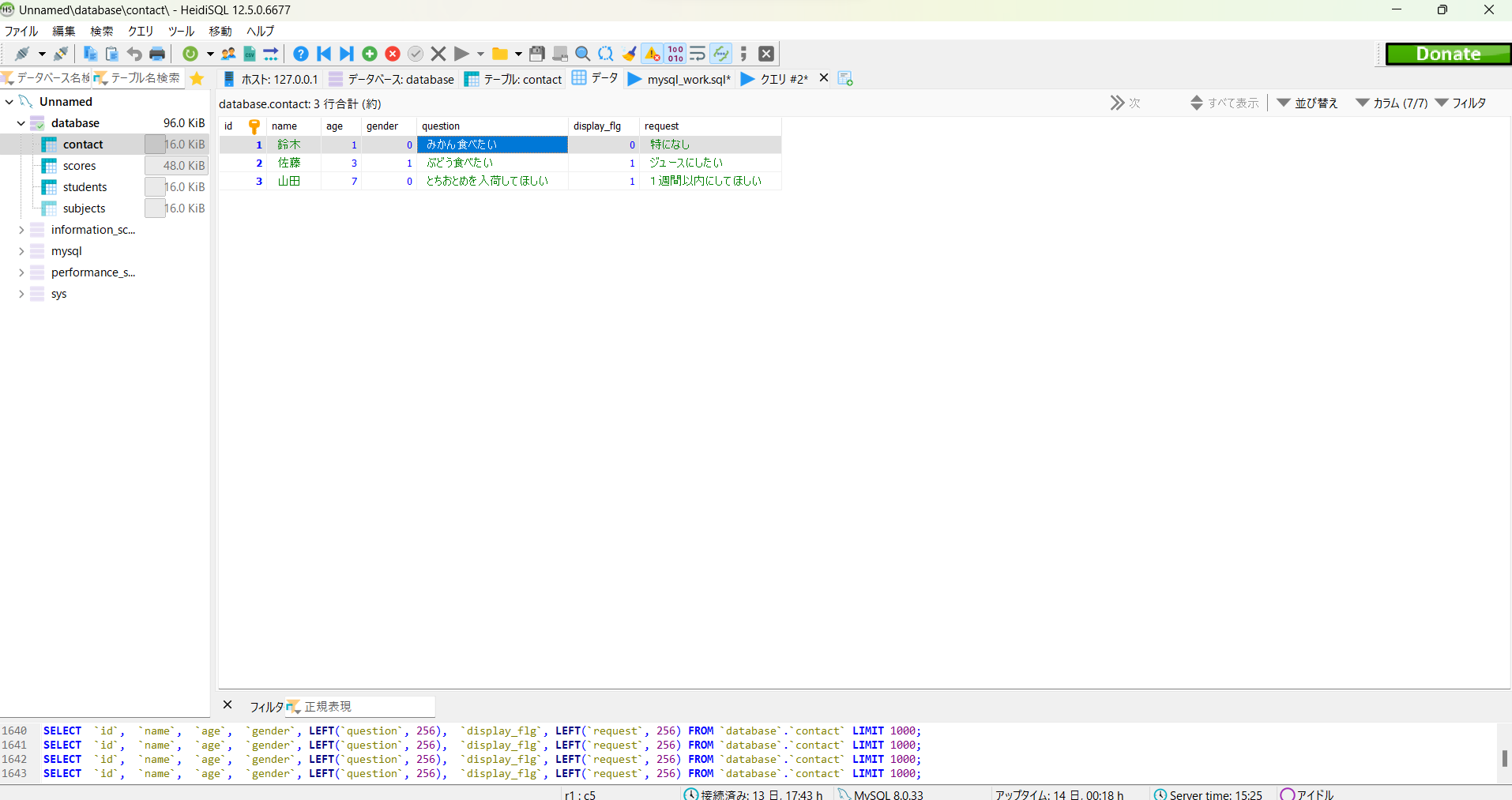
Task: Execute SQL with the blue play icon
Action: click(462, 53)
